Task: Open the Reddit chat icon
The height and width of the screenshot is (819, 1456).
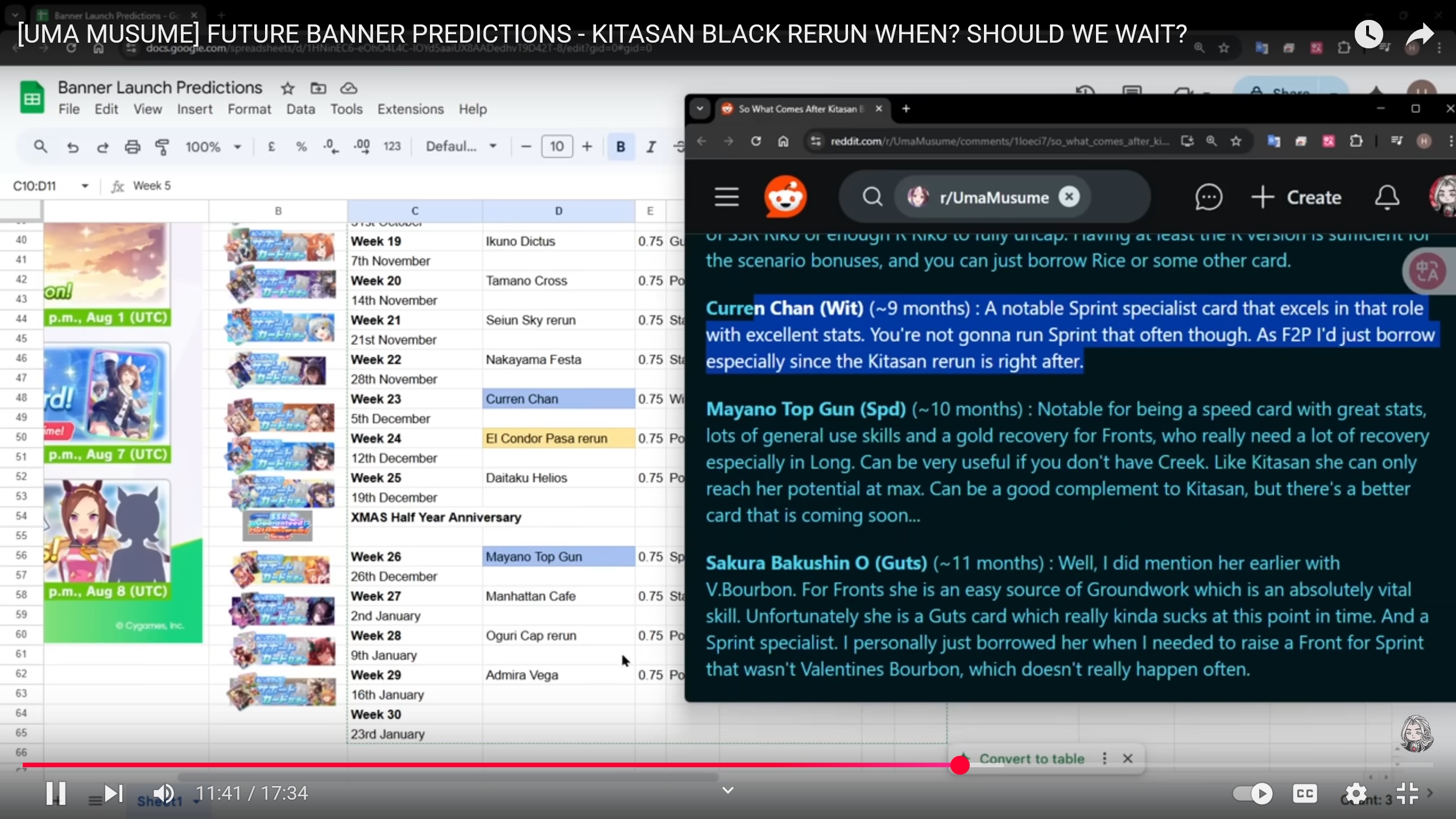Action: point(1208,197)
